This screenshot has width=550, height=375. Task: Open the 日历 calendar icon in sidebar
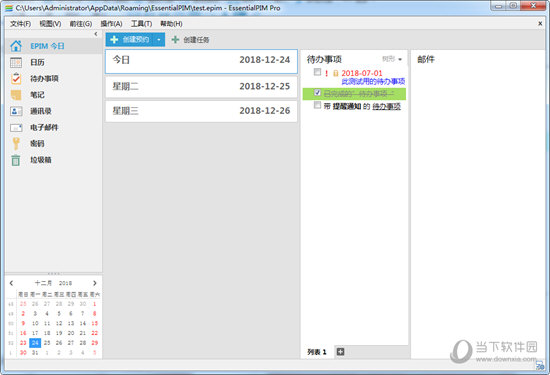click(16, 62)
